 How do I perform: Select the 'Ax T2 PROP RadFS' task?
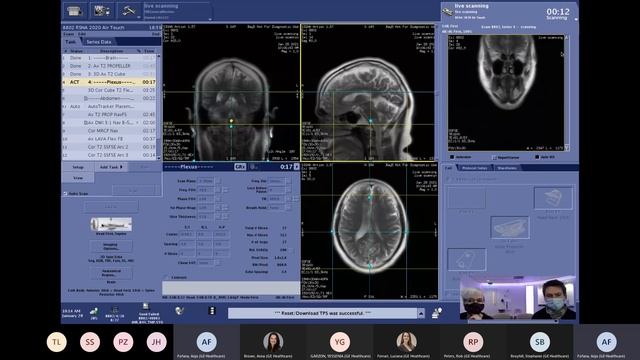[x=109, y=115]
